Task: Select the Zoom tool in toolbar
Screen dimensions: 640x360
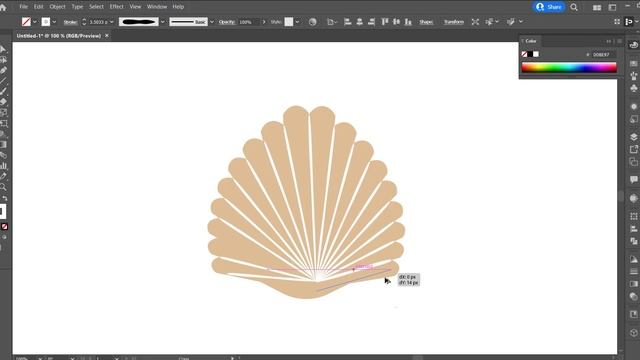Action: click(3, 187)
